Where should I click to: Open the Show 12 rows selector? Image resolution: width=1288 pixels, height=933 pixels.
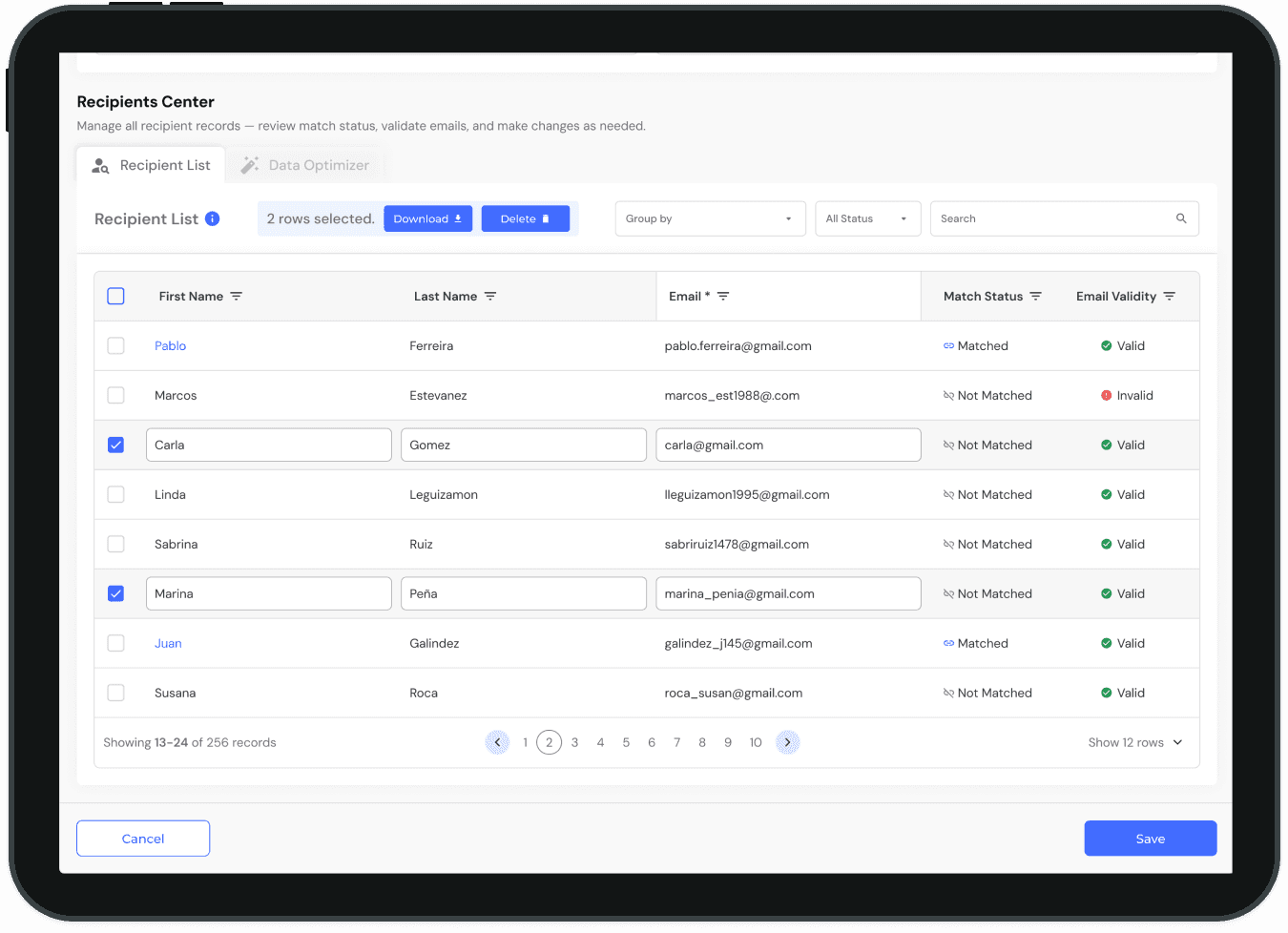(1135, 742)
